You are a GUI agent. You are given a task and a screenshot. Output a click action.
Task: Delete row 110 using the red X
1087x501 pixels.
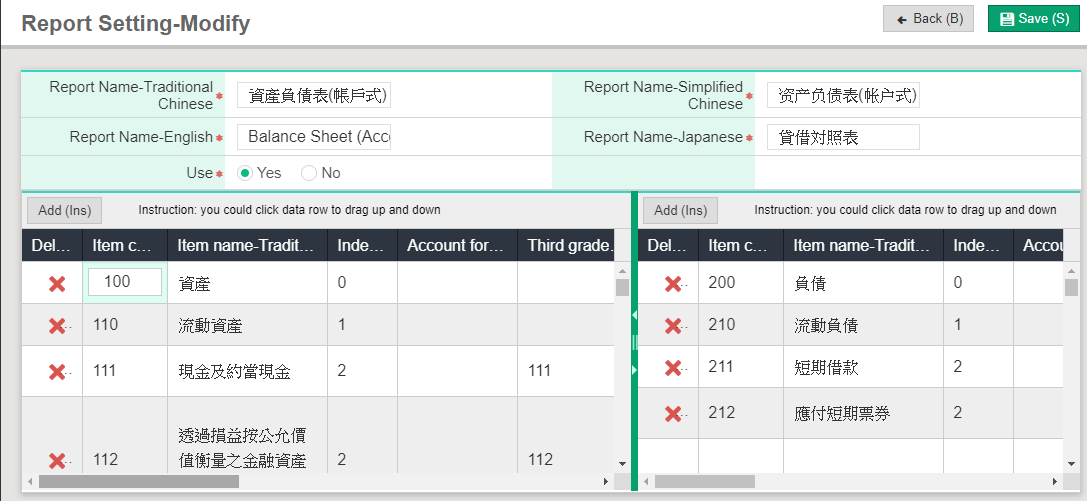click(x=57, y=325)
